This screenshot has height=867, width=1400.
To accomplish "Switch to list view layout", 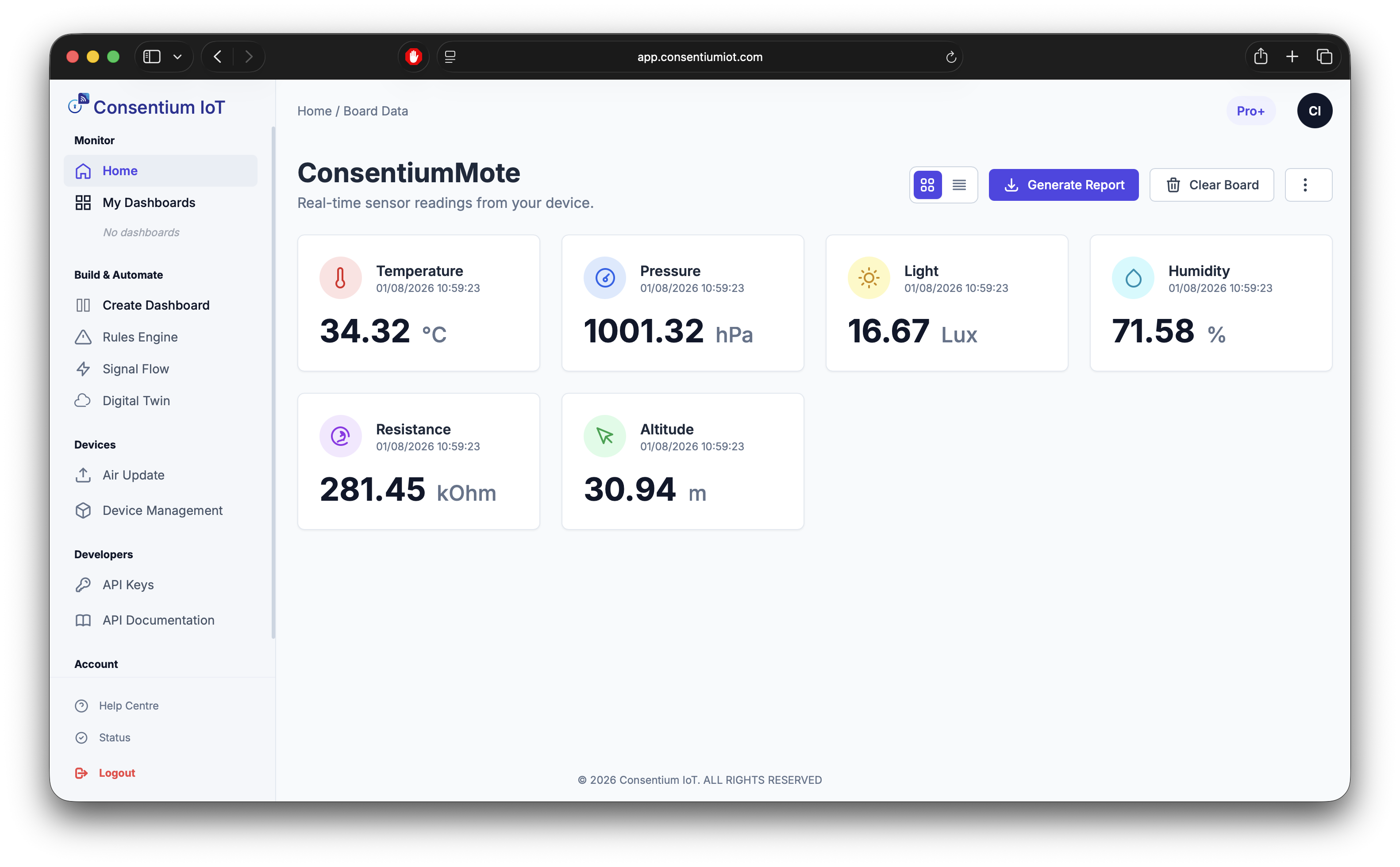I will click(x=959, y=184).
